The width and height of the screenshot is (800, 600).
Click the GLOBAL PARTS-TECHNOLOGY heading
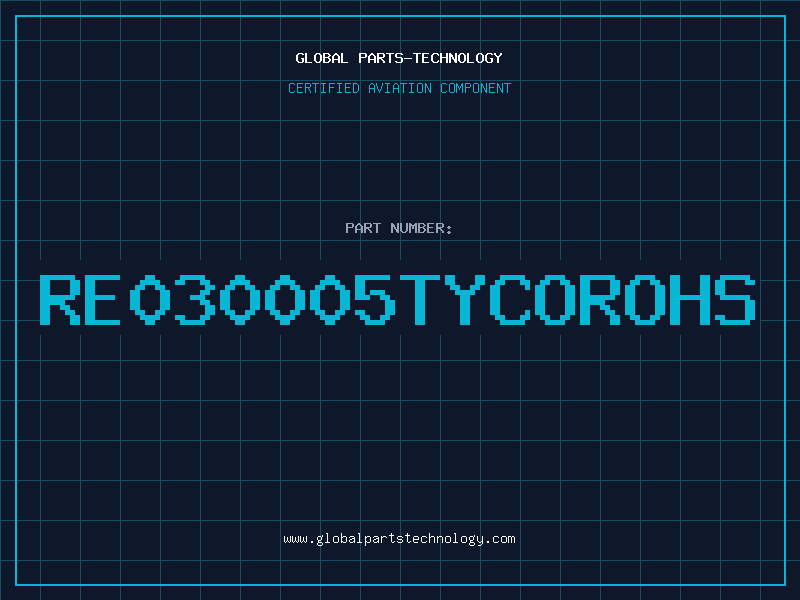[399, 58]
